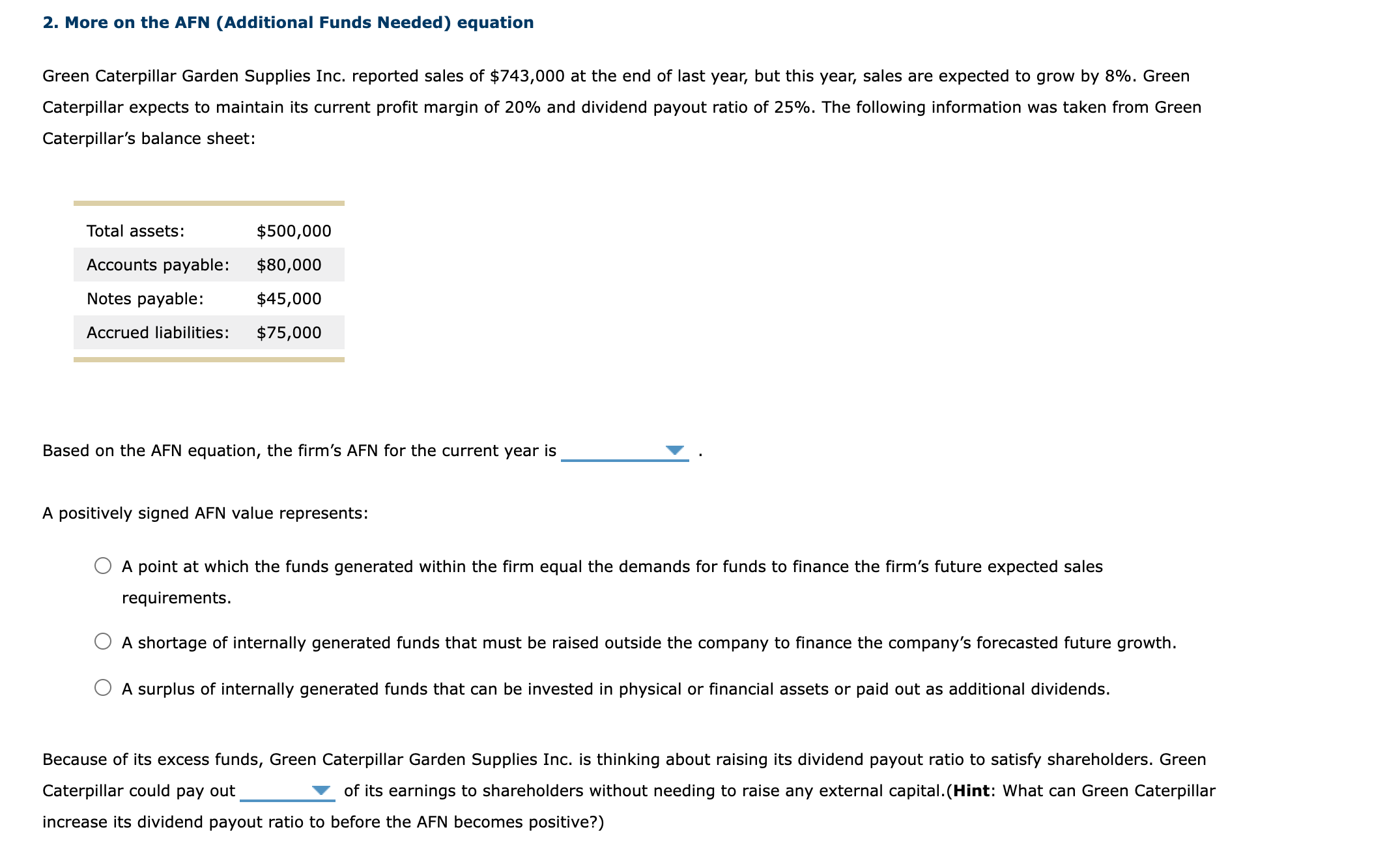
Task: Click the balance sheet table top border
Action: (208, 204)
